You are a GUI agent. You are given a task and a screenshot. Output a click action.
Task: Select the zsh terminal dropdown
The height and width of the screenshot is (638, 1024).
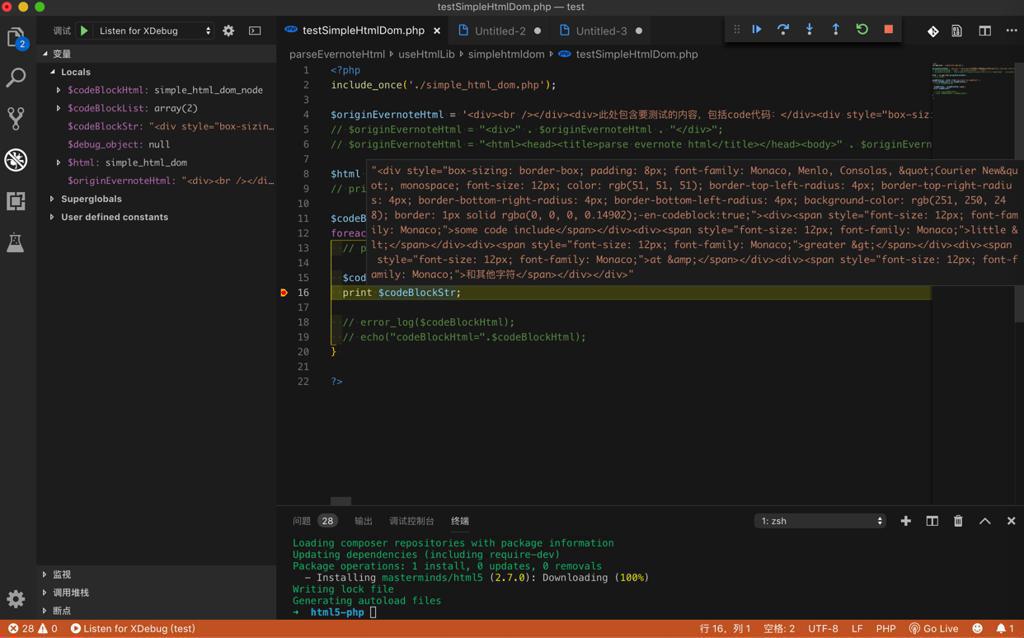tap(820, 521)
